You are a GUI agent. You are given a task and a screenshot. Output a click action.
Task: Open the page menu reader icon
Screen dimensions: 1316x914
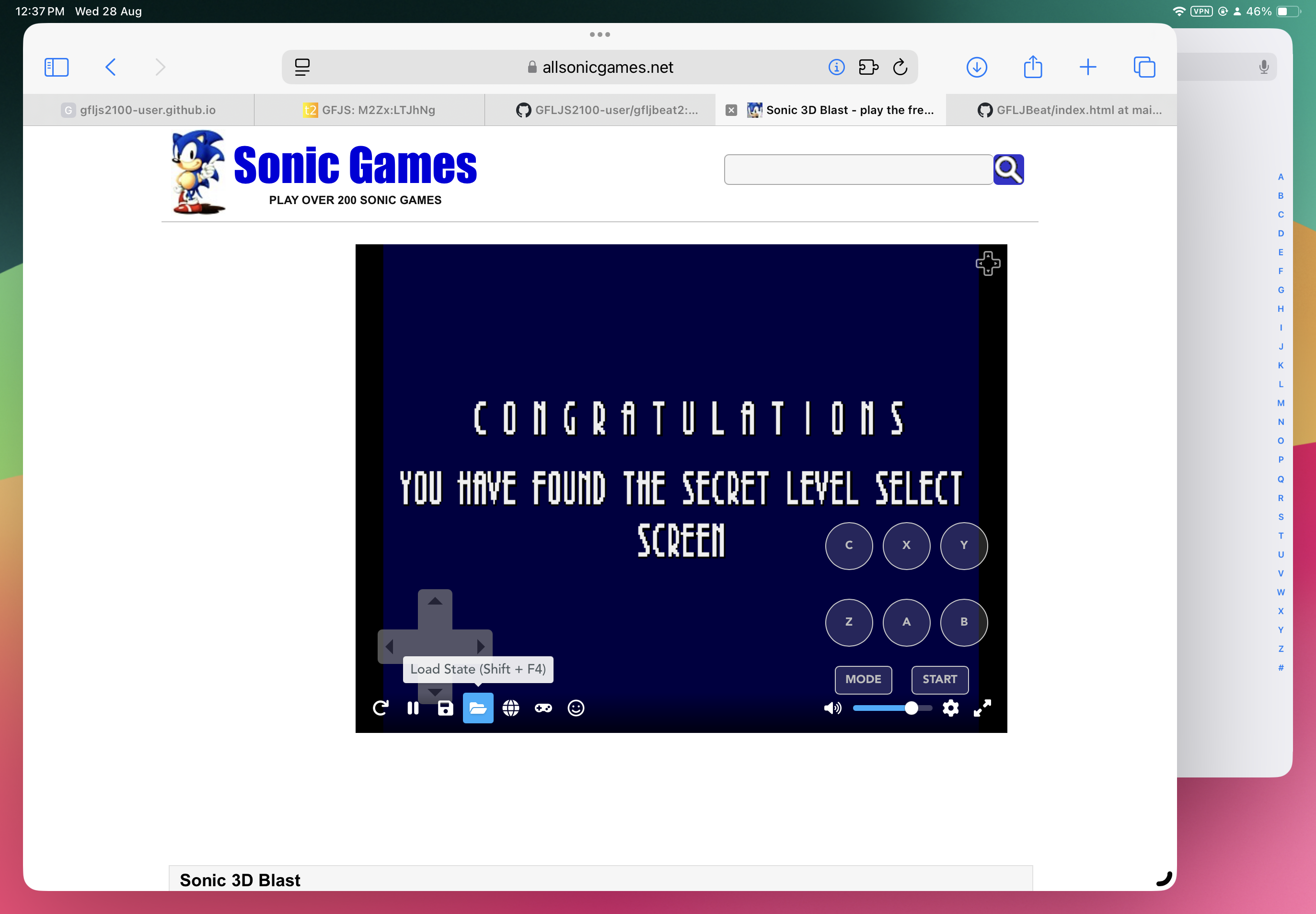tap(302, 67)
